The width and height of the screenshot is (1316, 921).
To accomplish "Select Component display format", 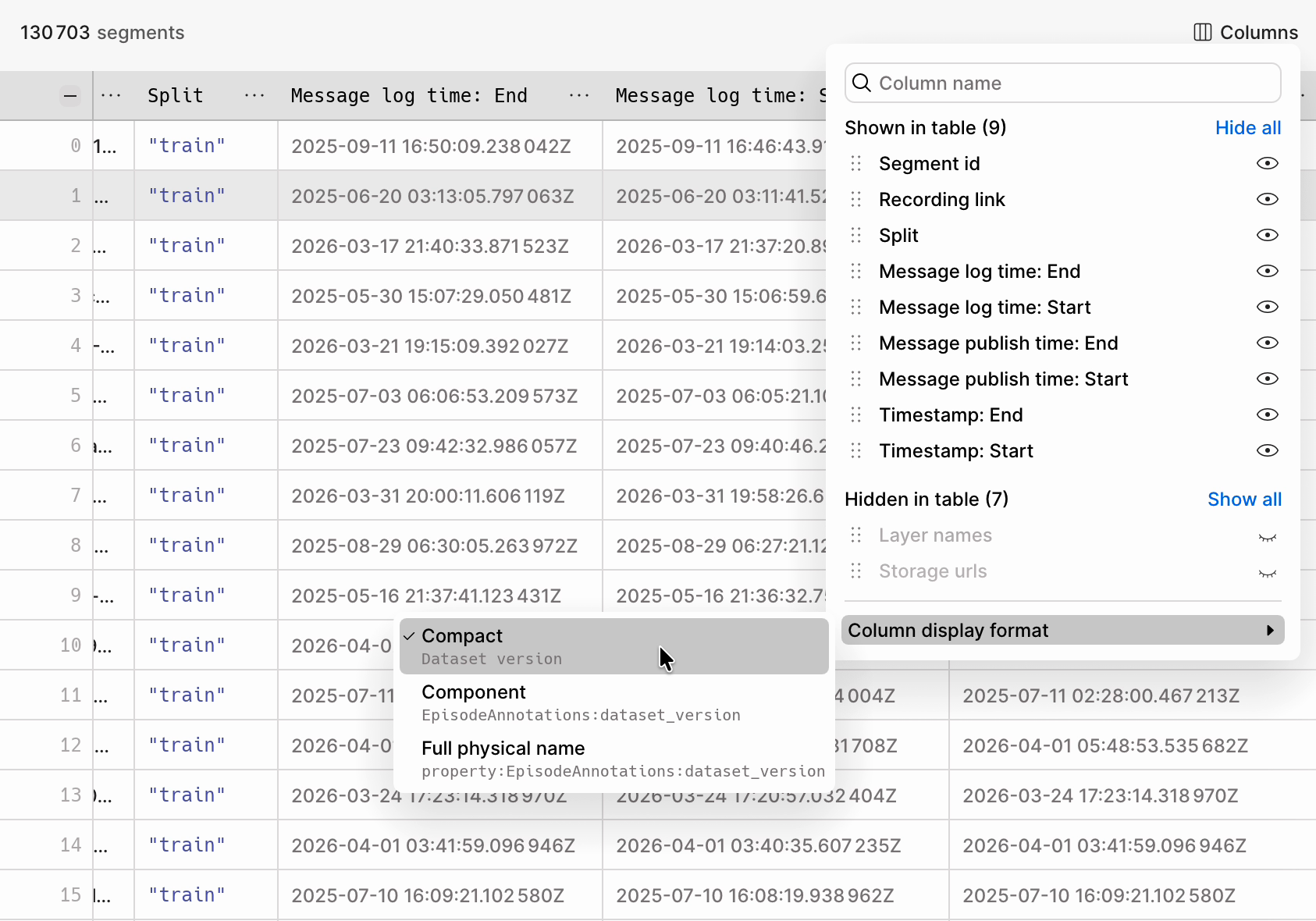I will 614,702.
